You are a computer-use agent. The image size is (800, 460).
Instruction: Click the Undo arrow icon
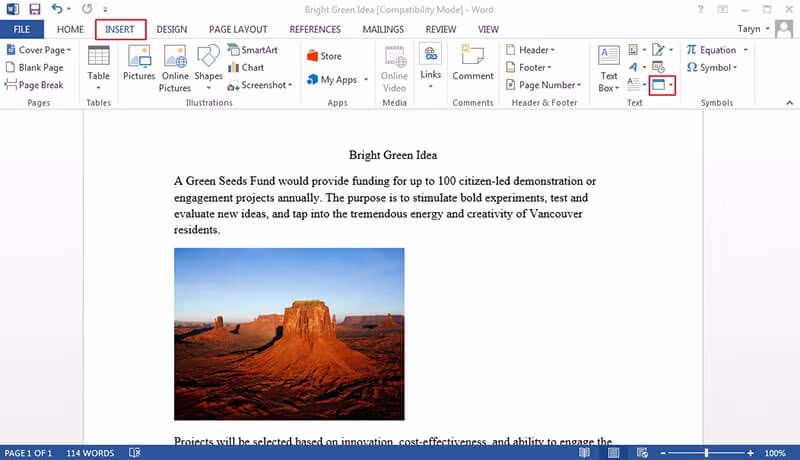(x=57, y=9)
